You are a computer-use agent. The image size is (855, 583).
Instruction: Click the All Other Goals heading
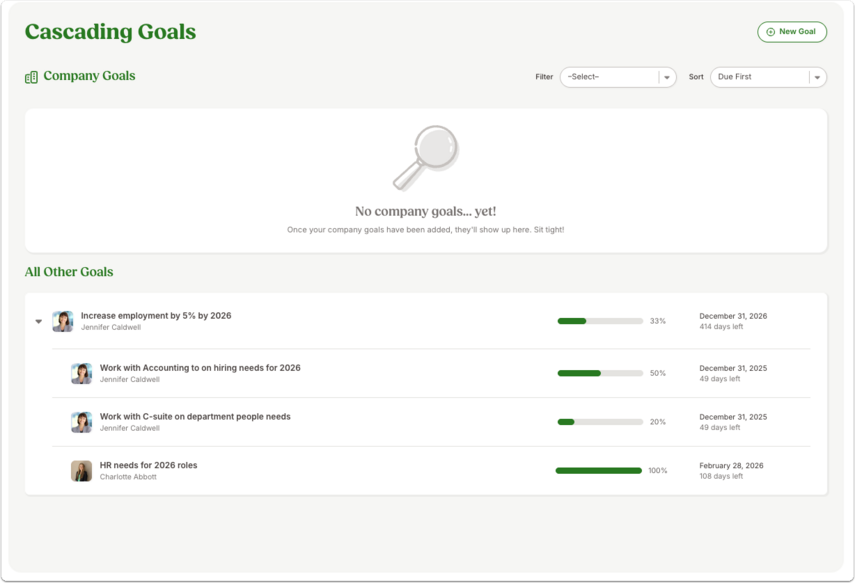click(x=69, y=272)
